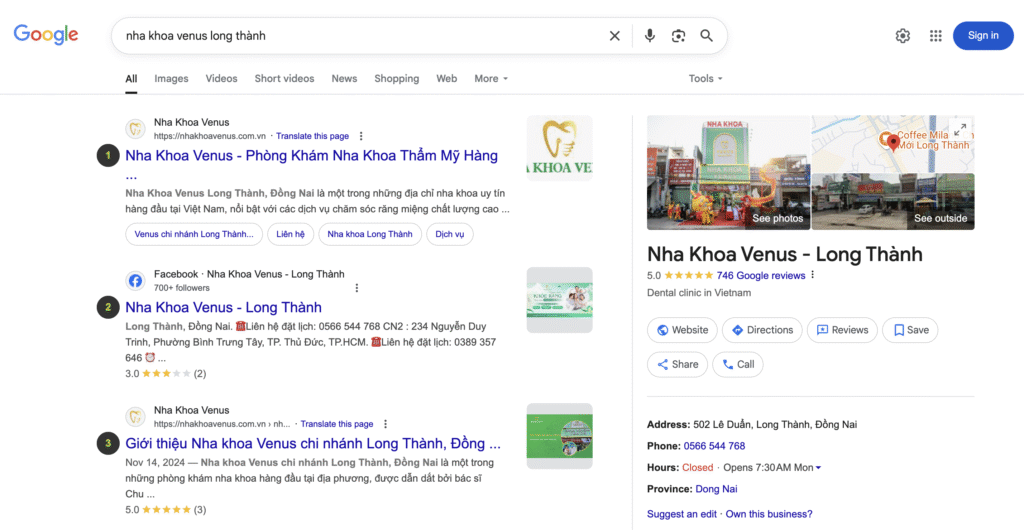Open three-dot menu for first nhakhoavenus.com.vn result

tap(360, 136)
